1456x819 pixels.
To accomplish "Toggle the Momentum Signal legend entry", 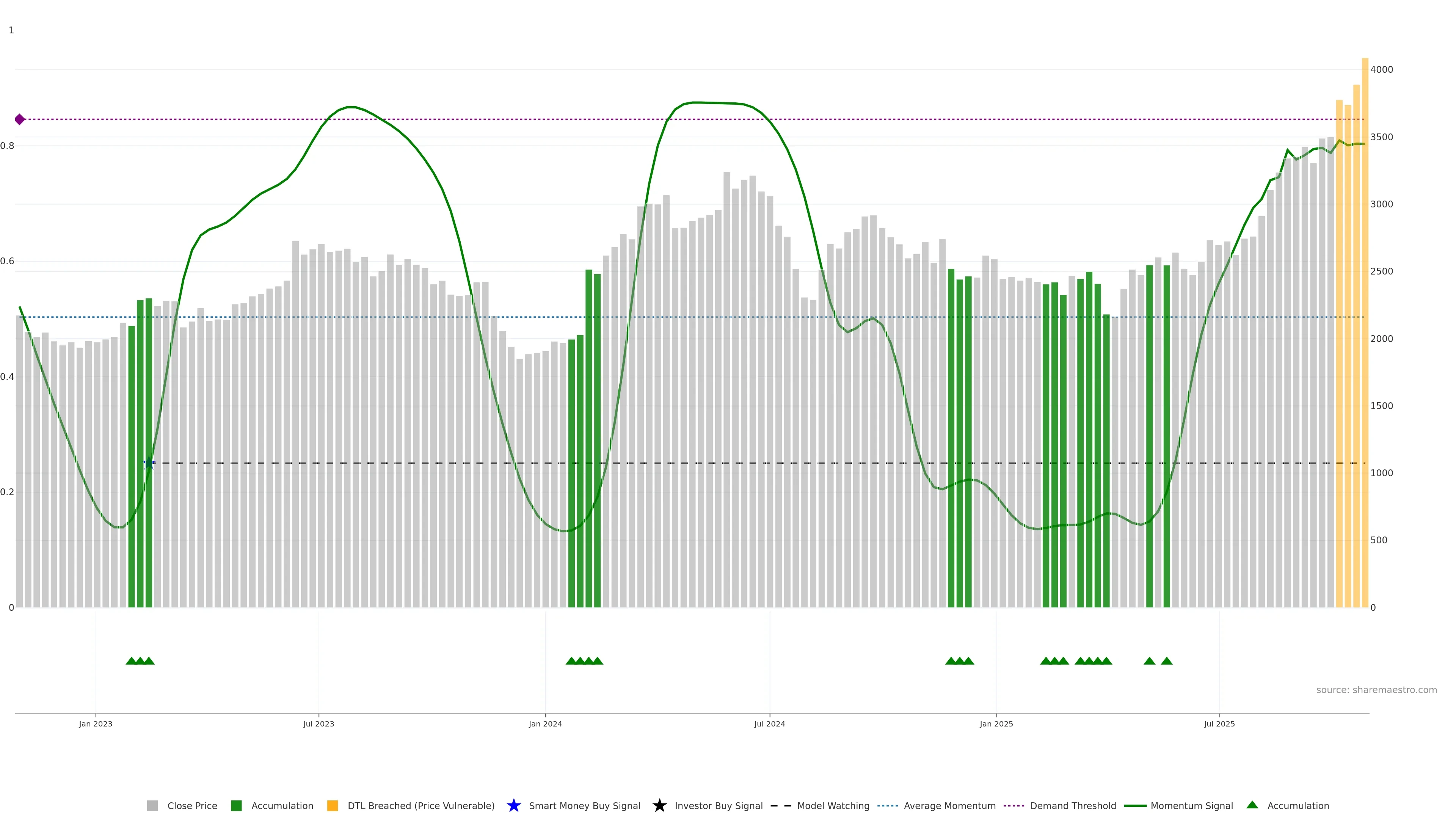I will [1191, 805].
